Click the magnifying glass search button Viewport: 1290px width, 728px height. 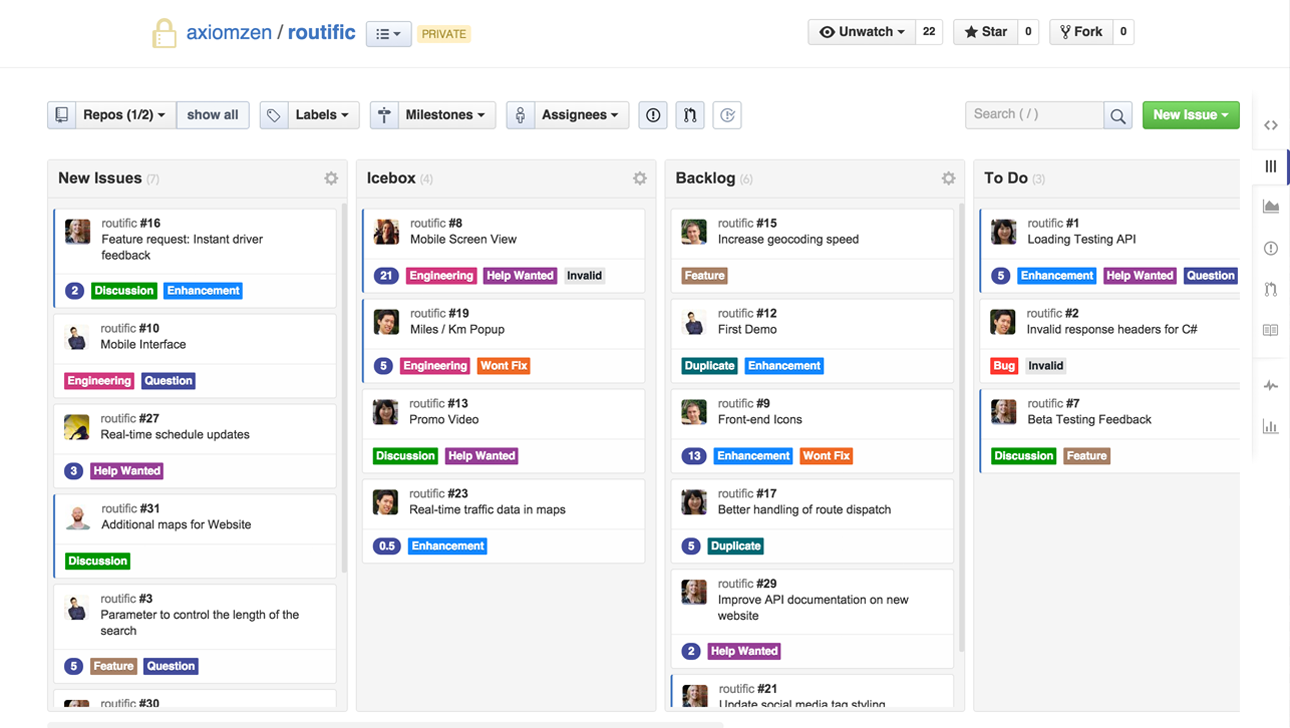coord(1118,115)
